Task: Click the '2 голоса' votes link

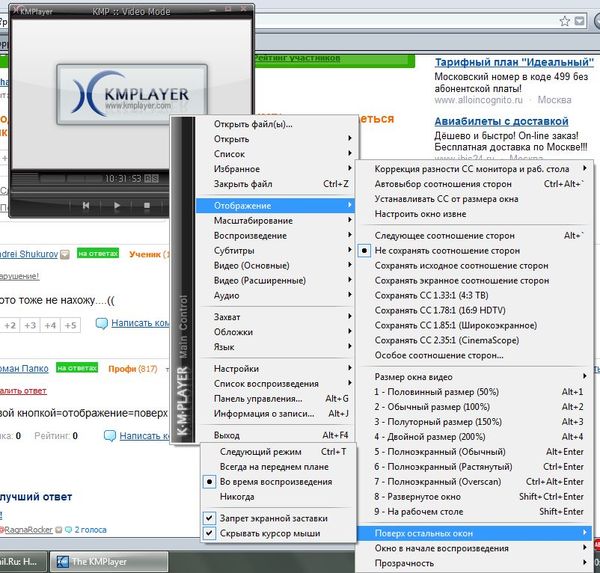Action: pos(90,530)
